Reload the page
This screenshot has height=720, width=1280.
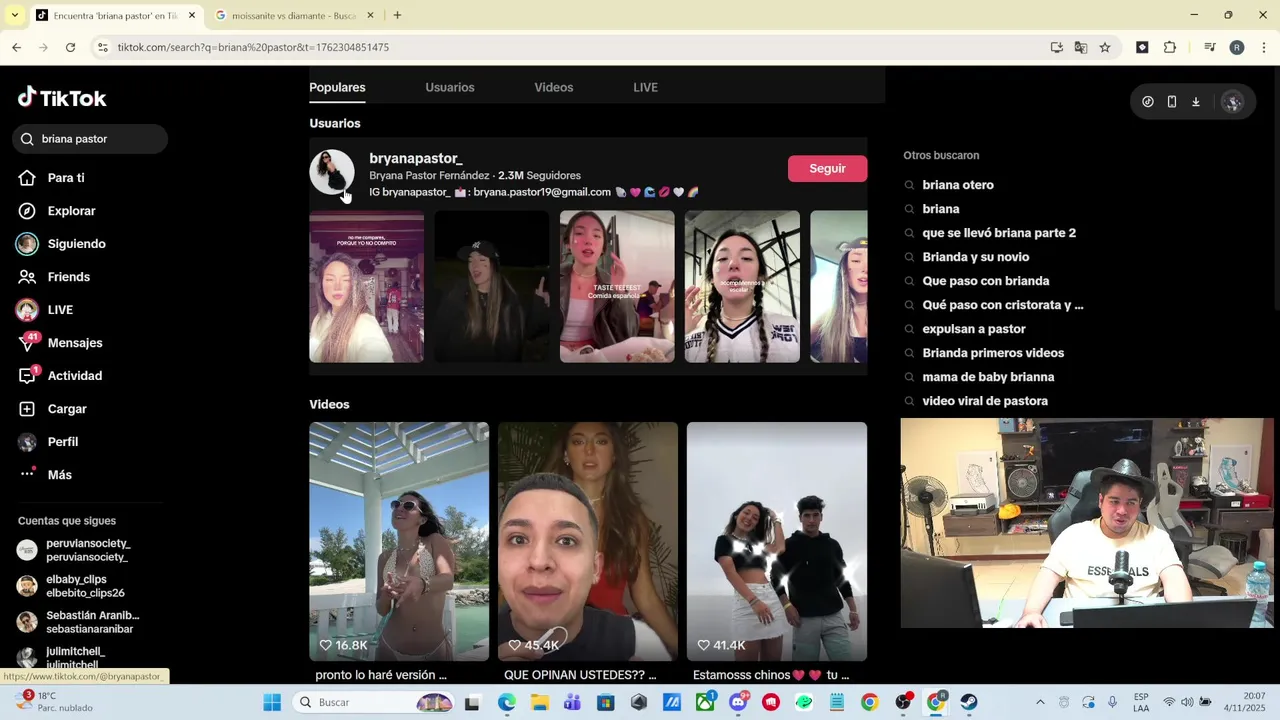pos(70,47)
